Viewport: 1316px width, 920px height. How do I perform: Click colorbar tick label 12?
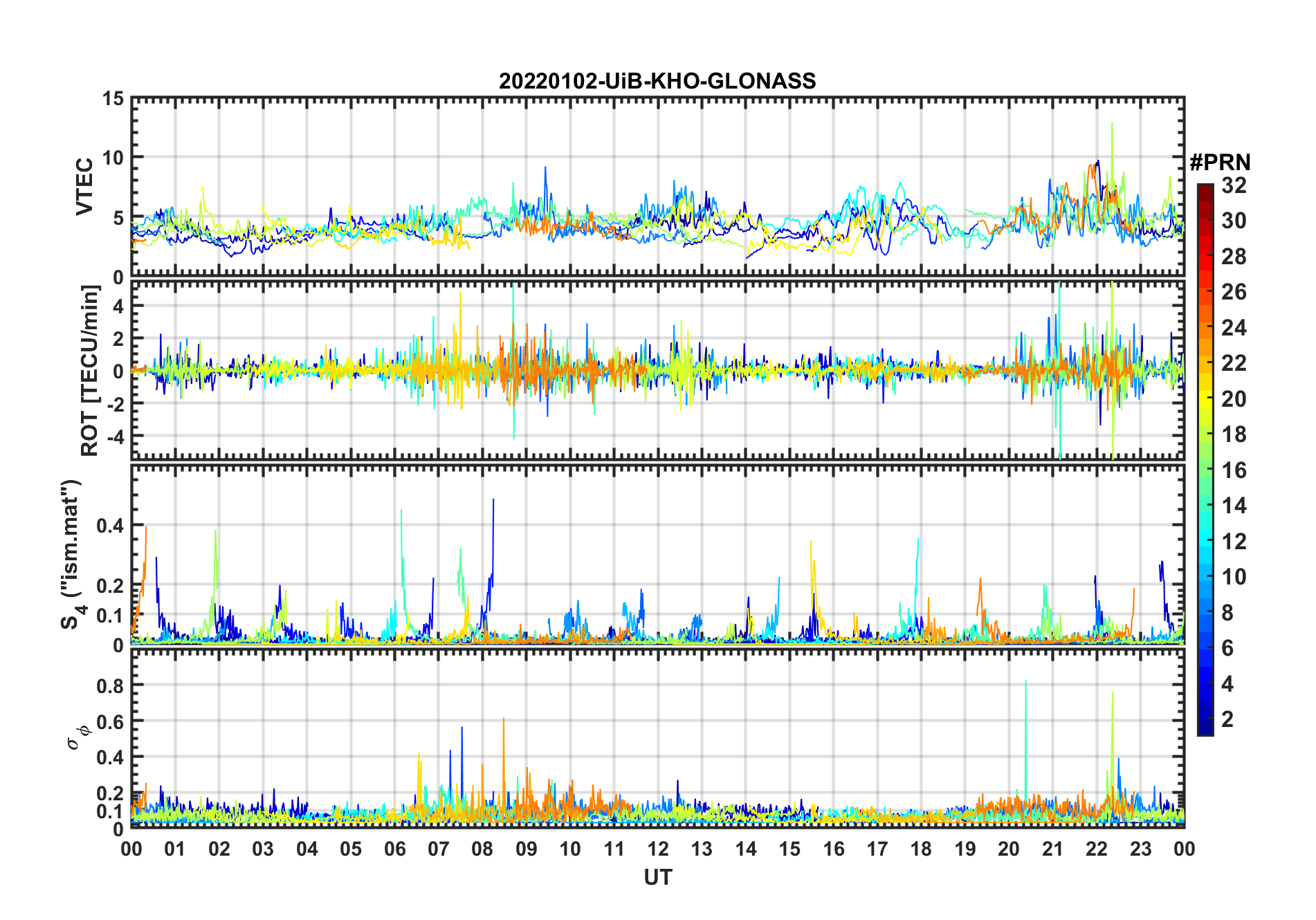(x=1234, y=542)
